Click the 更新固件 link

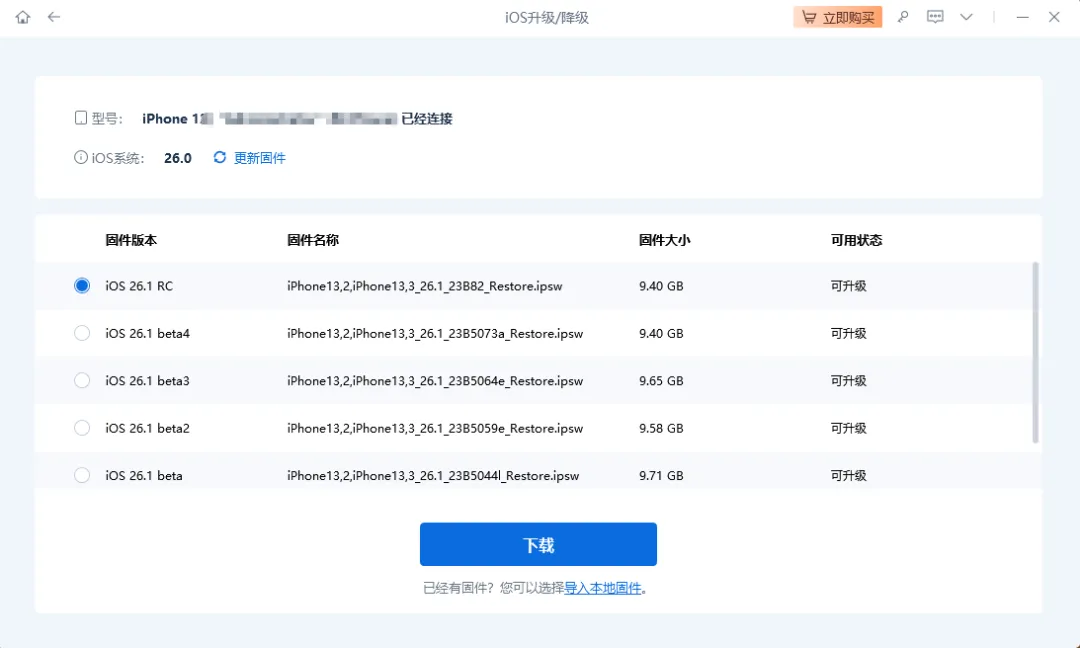coord(260,158)
